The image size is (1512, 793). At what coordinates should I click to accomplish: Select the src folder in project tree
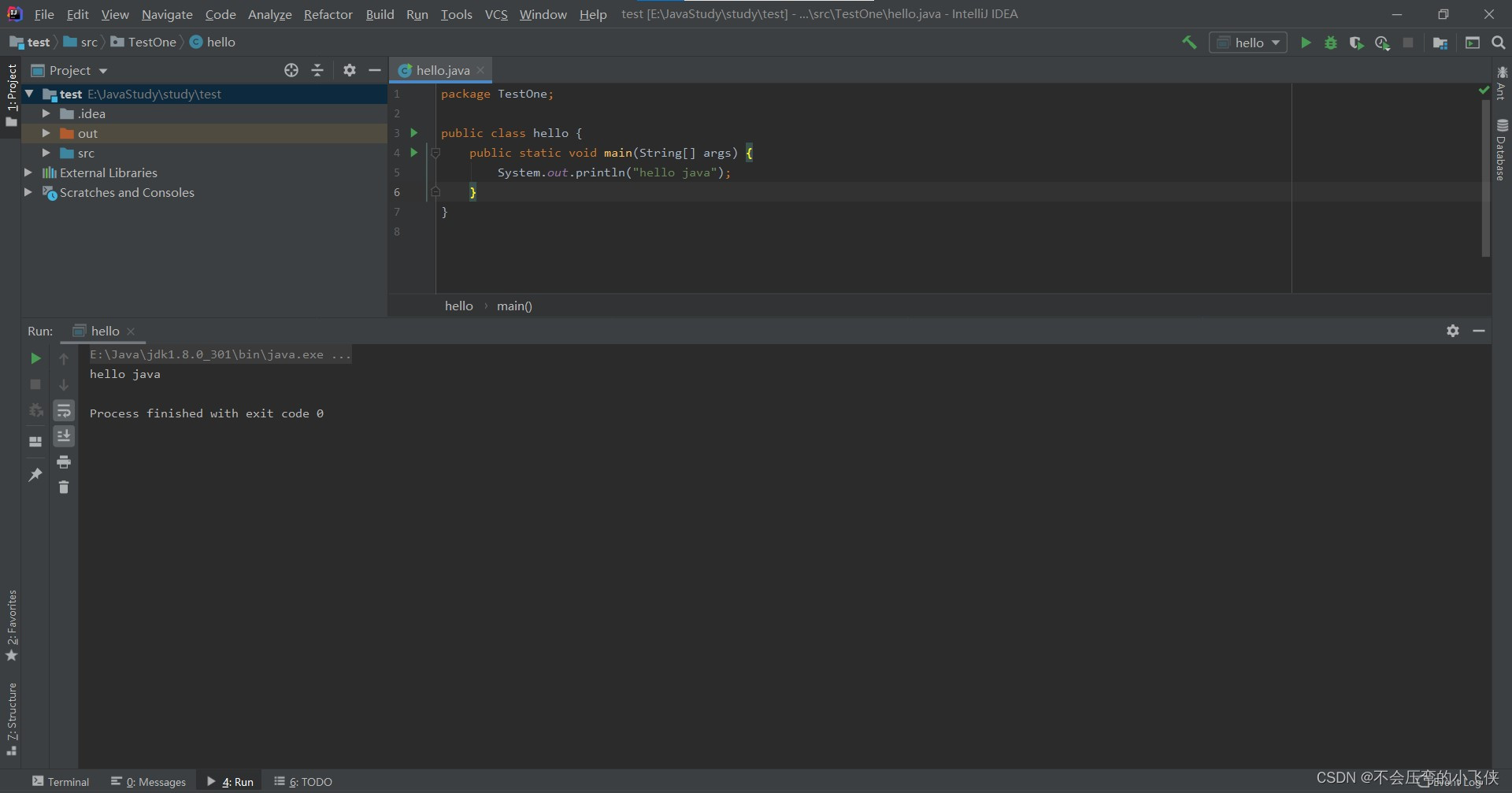coord(204,153)
